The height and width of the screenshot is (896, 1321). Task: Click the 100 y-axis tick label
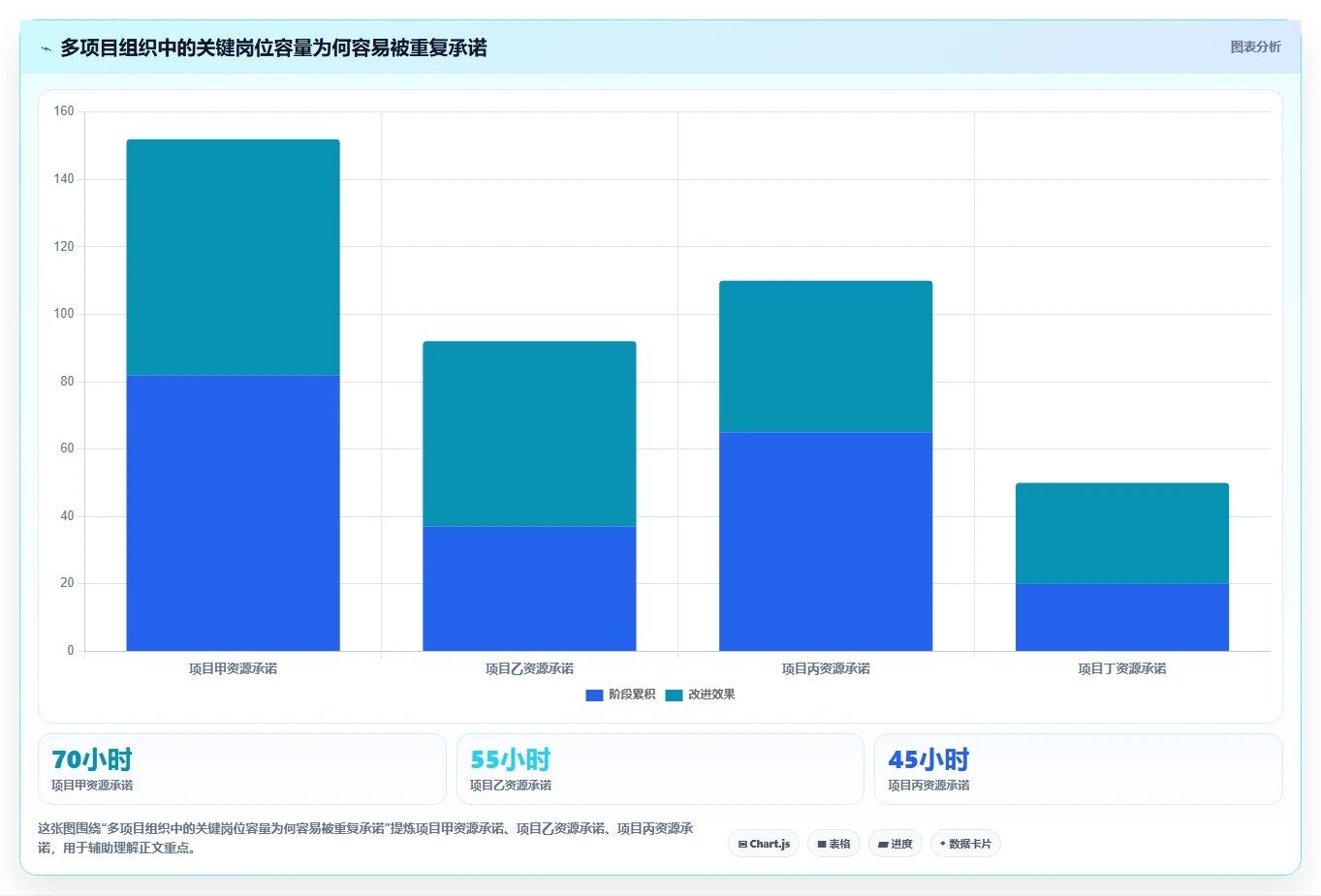64,314
